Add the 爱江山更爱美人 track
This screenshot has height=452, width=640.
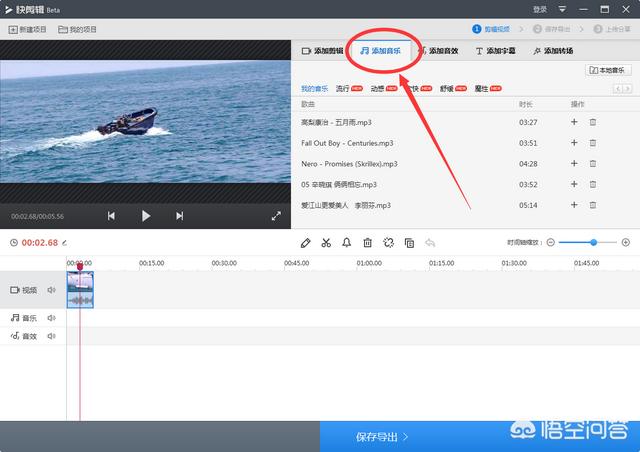[x=574, y=205]
